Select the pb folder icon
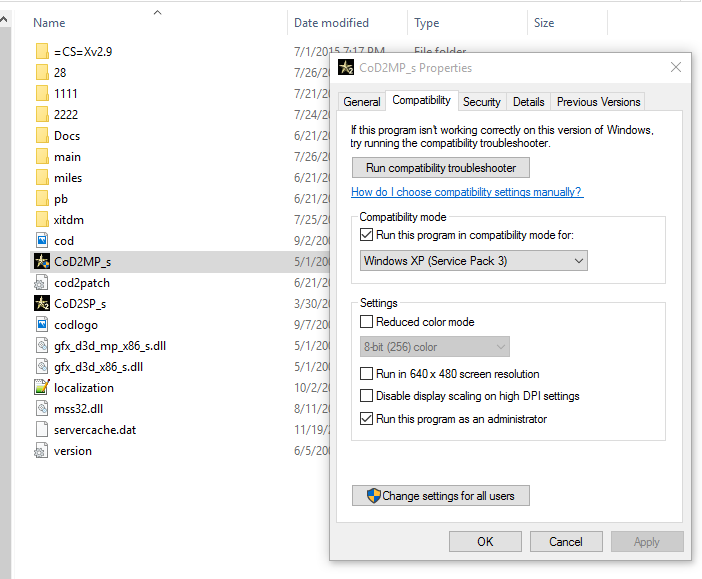The height and width of the screenshot is (579, 702). tap(42, 199)
